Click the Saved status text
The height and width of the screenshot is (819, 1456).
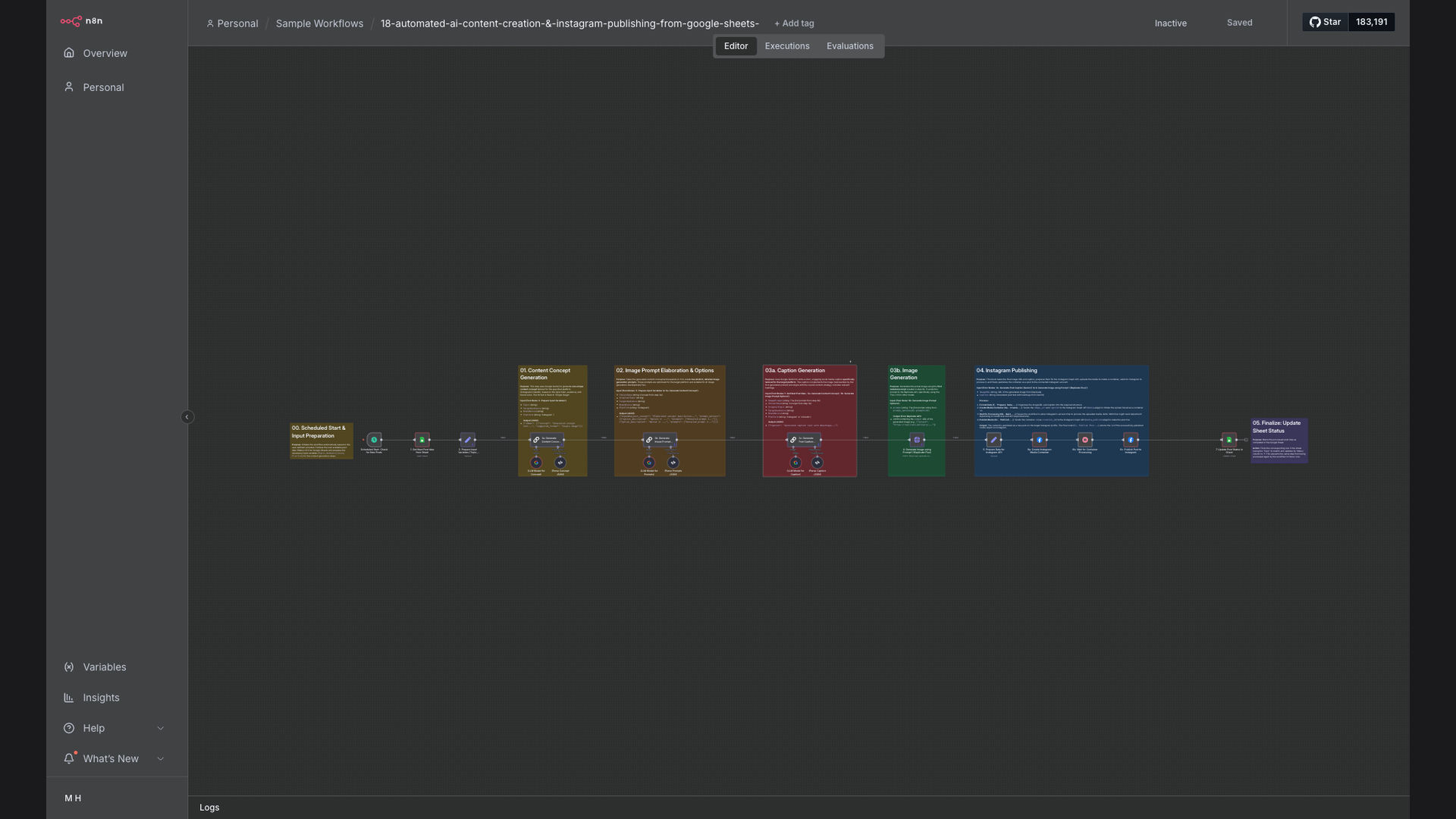point(1239,23)
